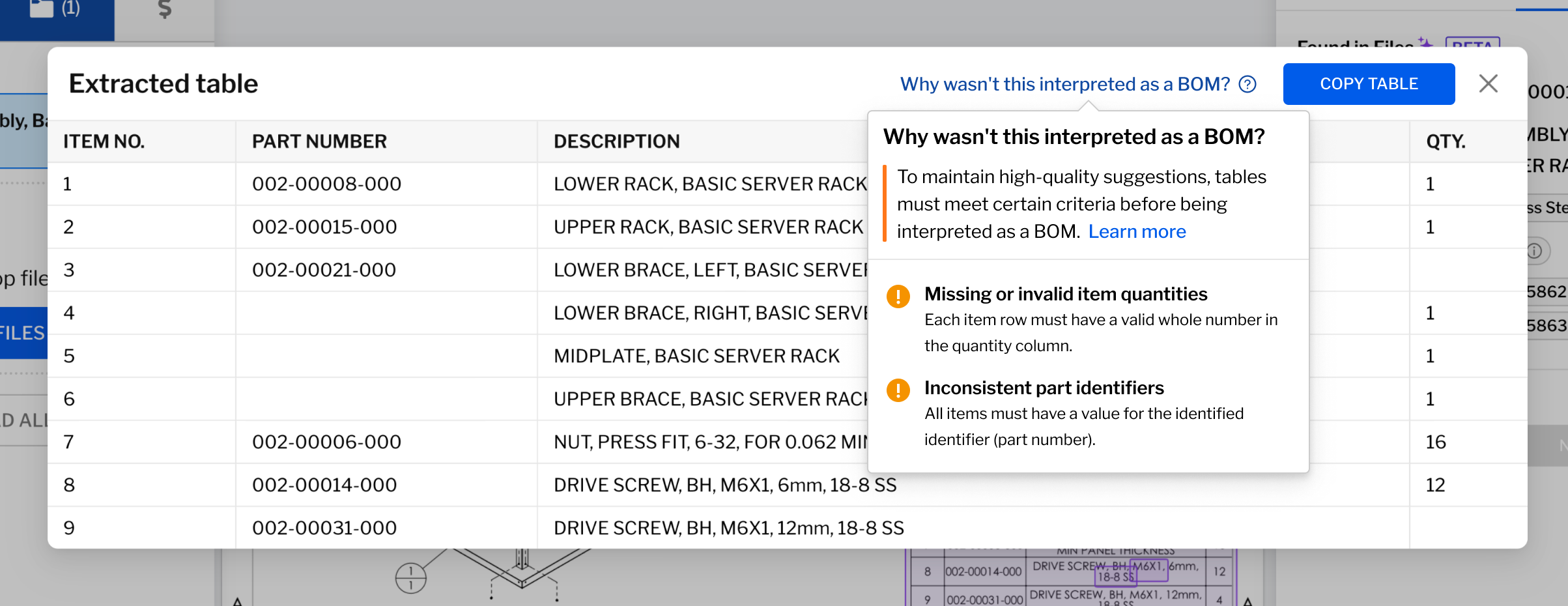Click the COPY TABLE button
Viewport: 1568px width, 606px height.
[x=1369, y=84]
